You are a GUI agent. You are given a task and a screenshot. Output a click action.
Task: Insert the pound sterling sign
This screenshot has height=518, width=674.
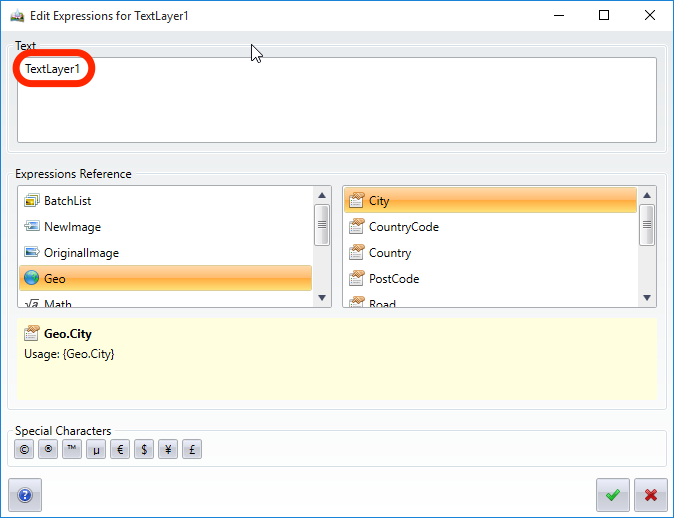point(192,450)
